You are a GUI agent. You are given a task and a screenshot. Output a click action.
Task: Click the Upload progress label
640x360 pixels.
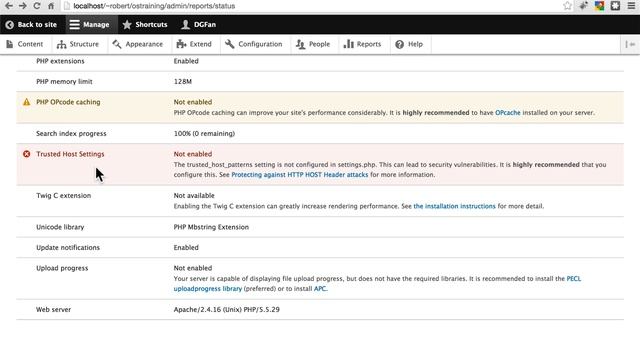62,268
